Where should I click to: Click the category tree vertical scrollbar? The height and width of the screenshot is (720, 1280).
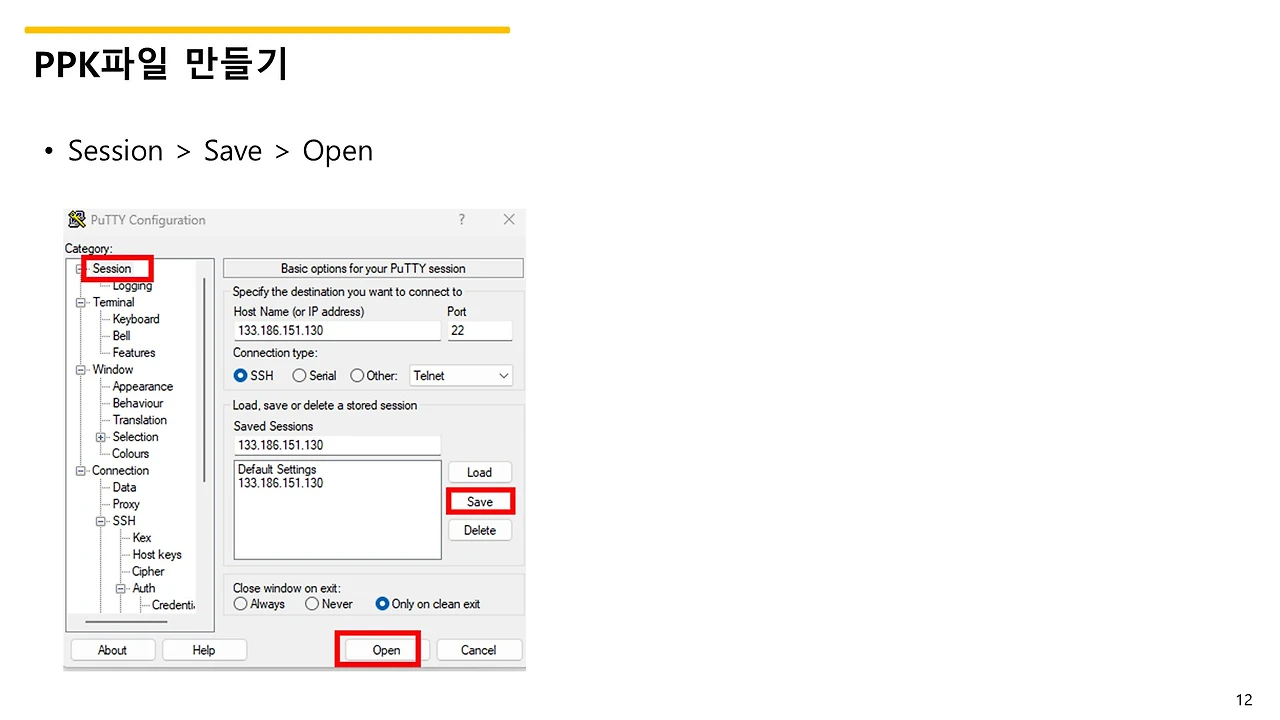[x=204, y=380]
